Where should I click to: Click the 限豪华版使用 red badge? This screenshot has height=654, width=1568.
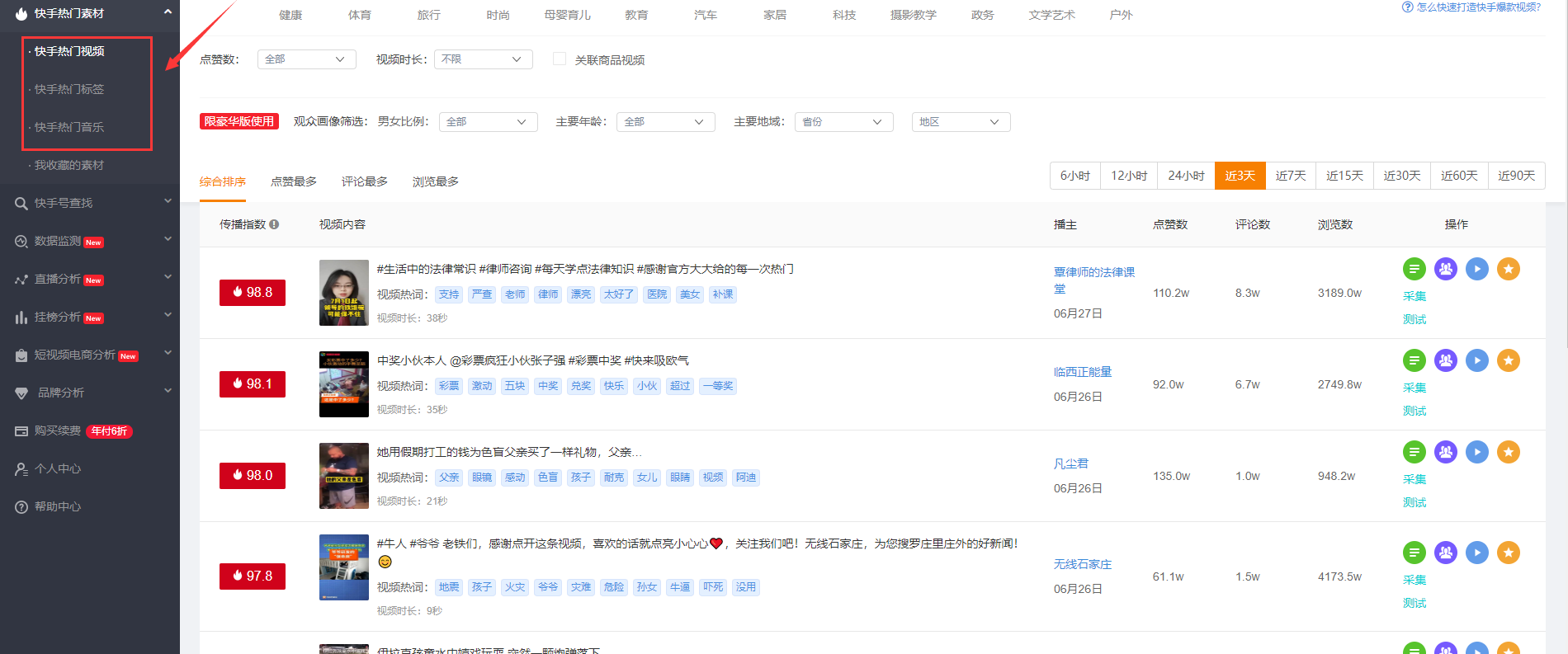[x=239, y=121]
